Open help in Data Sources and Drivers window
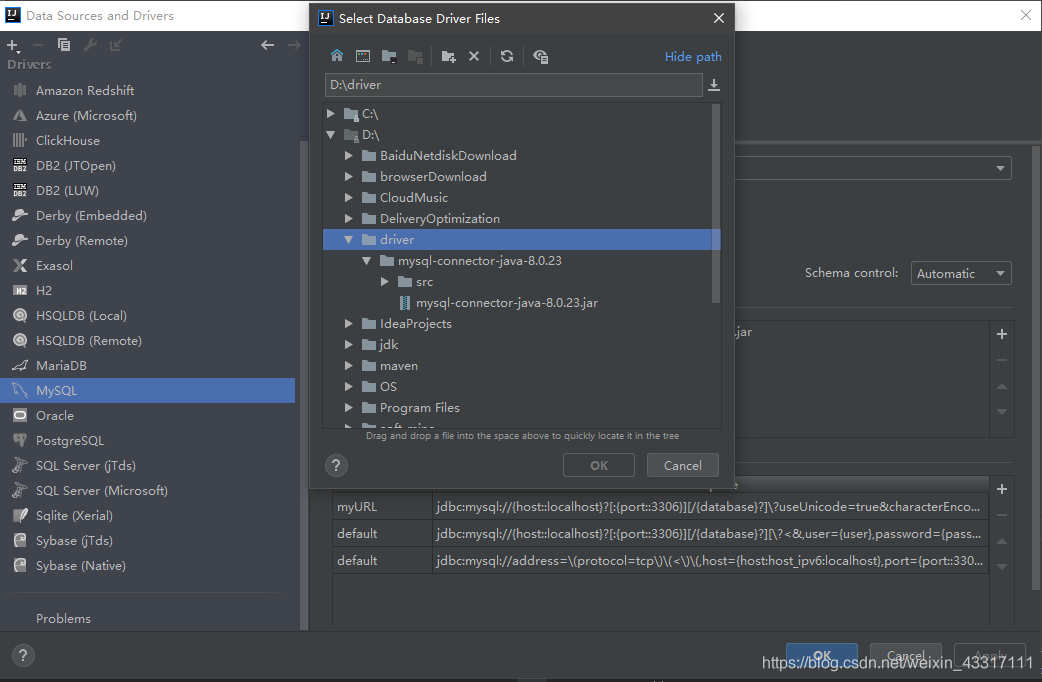This screenshot has width=1042, height=682. pos(23,655)
